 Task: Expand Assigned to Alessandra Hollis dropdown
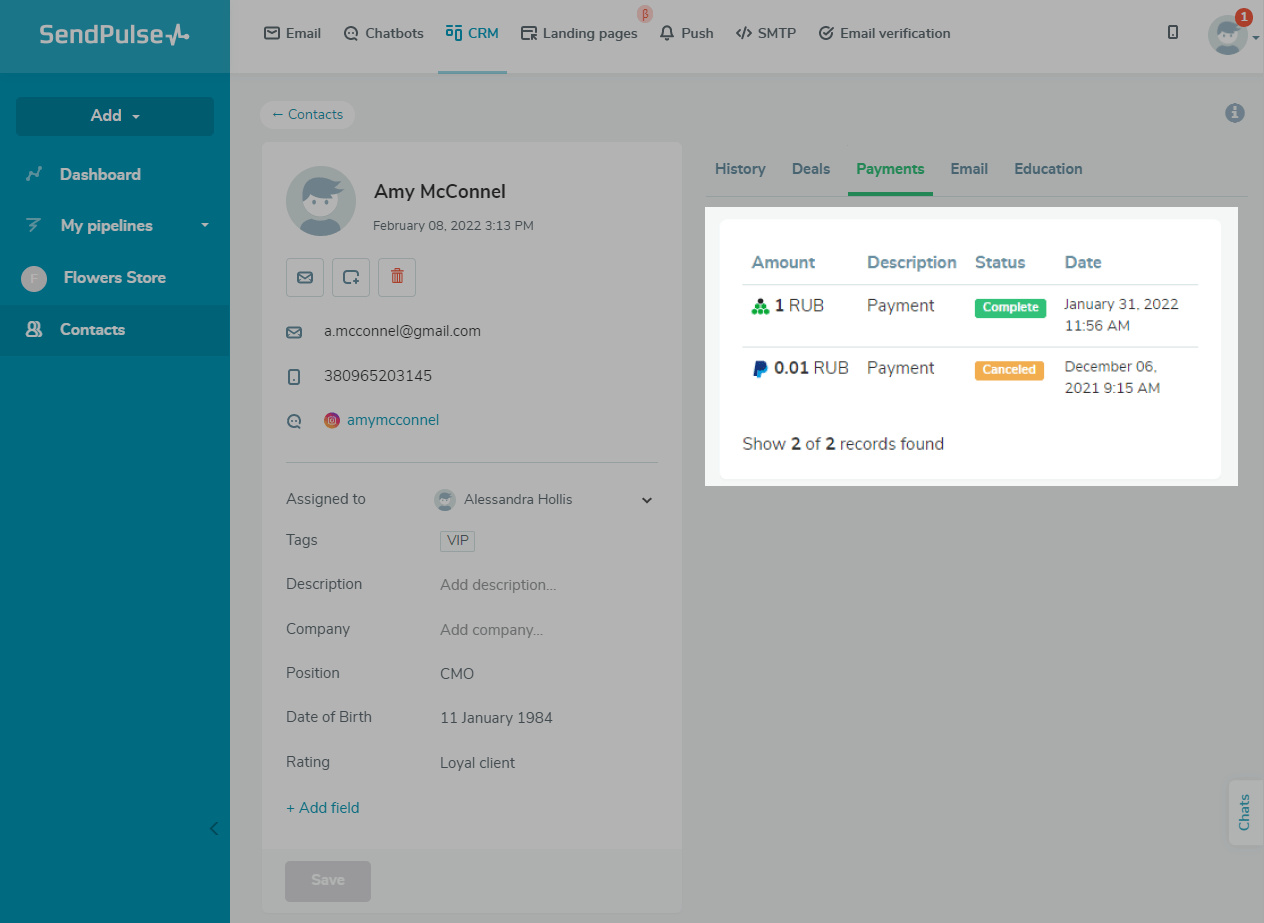pos(646,500)
